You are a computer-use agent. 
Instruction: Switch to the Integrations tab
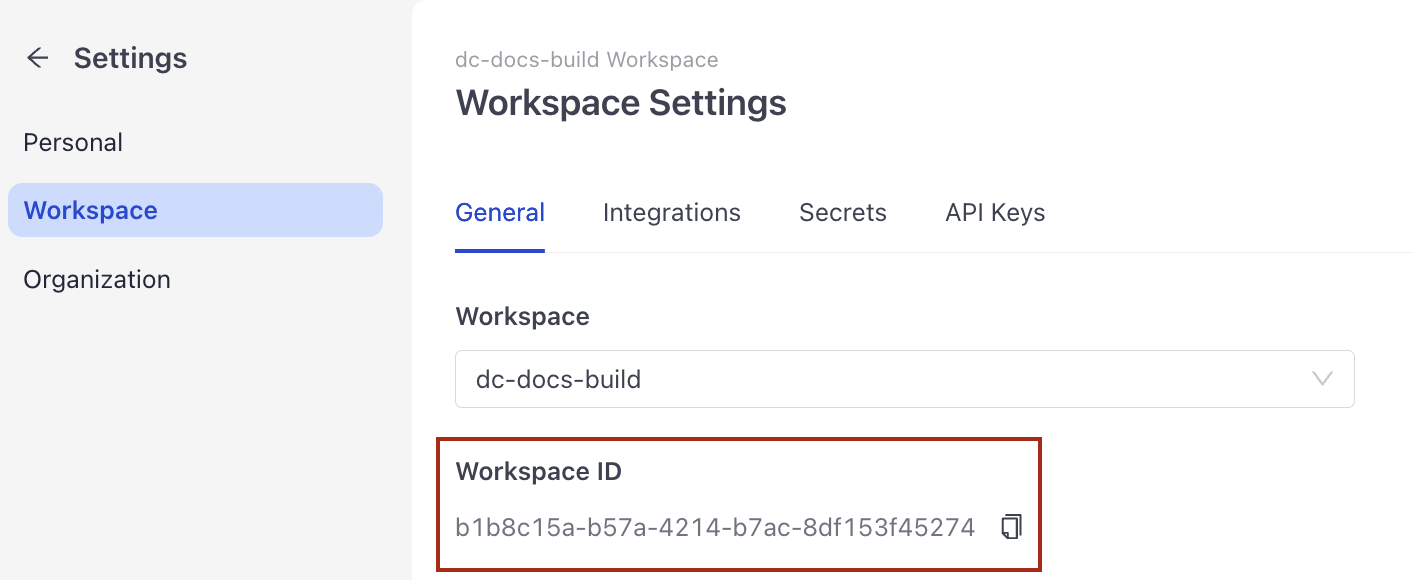coord(671,212)
